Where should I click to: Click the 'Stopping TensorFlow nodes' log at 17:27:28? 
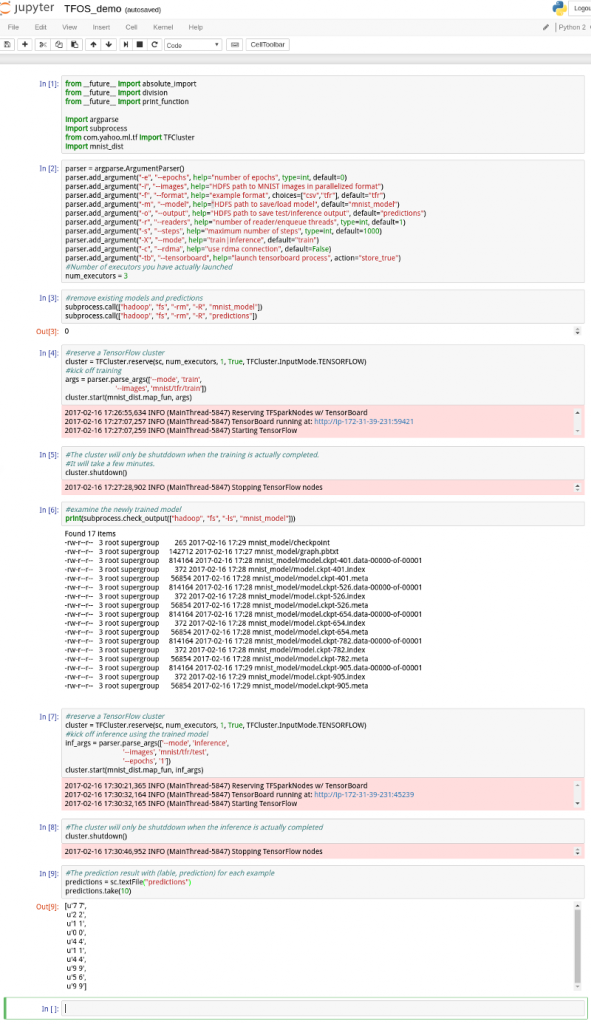point(193,487)
